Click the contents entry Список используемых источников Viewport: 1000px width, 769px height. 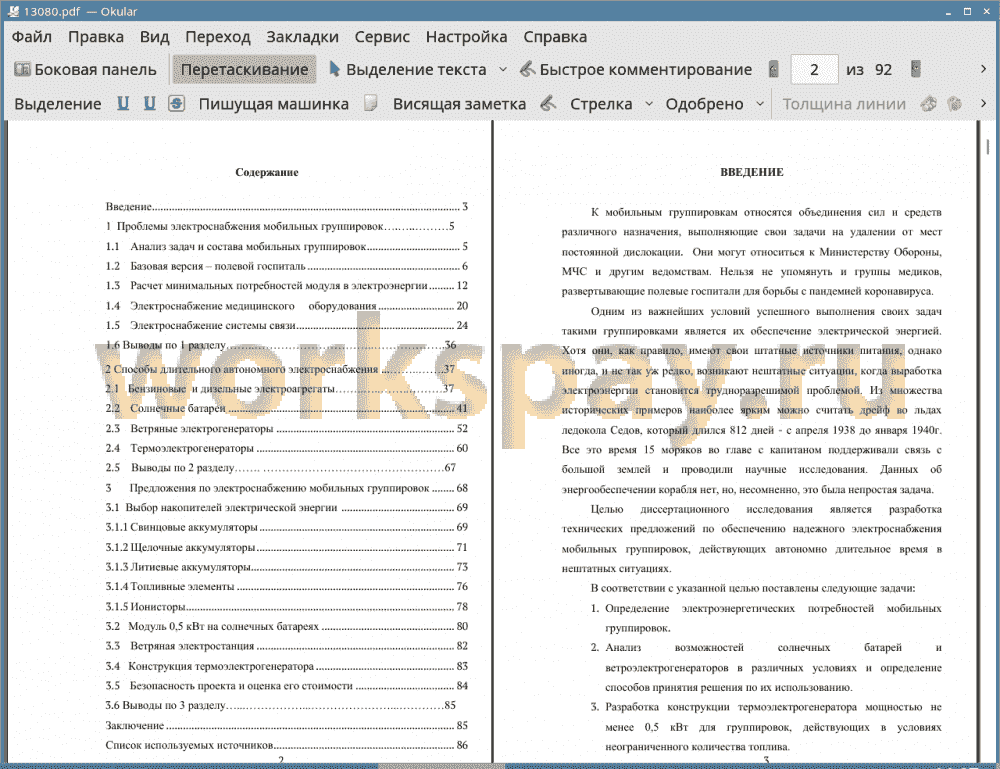287,745
